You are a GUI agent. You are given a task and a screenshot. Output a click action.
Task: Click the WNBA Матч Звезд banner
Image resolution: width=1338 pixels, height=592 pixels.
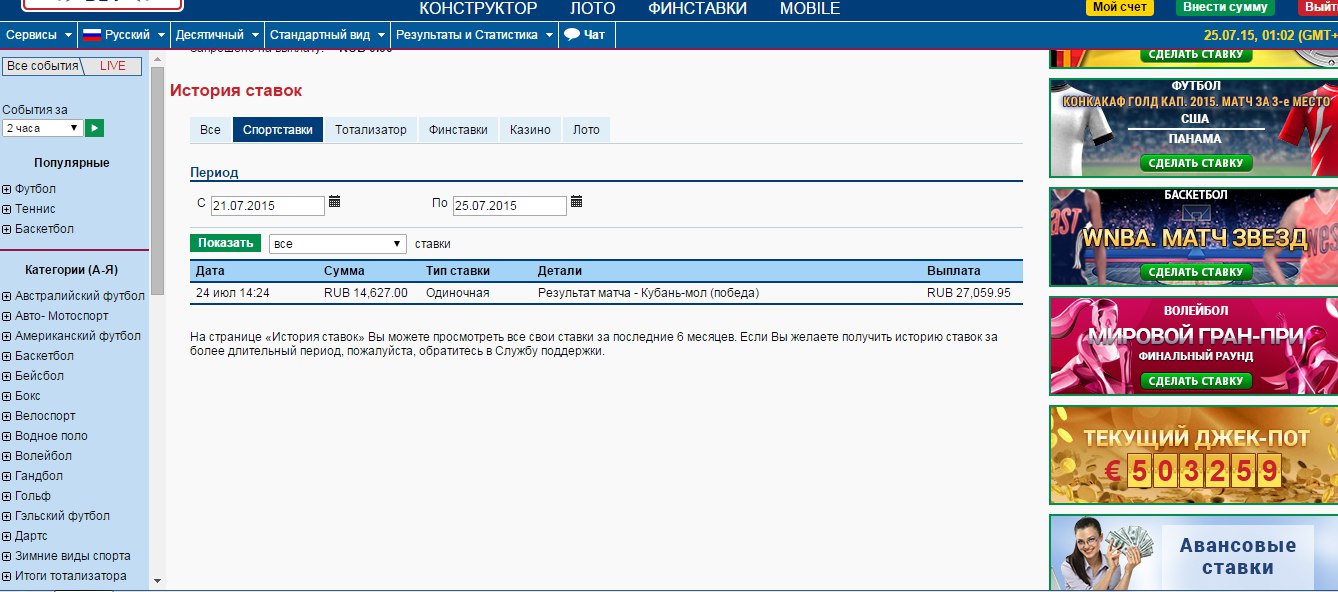pyautogui.click(x=1194, y=238)
